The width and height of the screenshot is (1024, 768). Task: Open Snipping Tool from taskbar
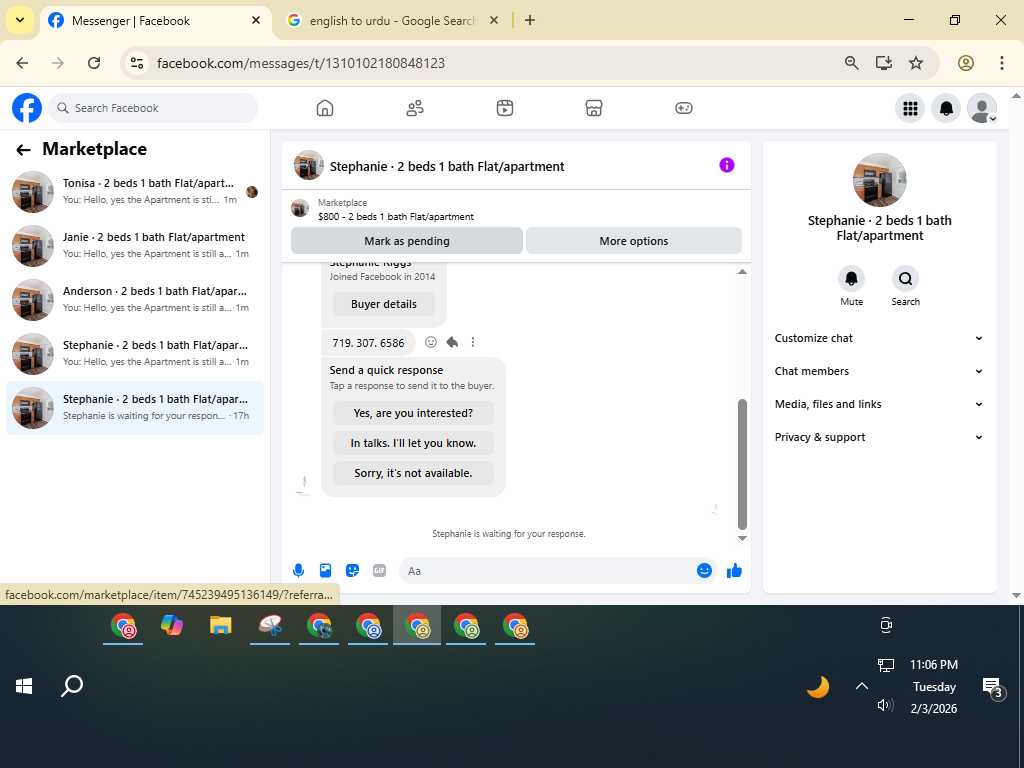[x=270, y=626]
